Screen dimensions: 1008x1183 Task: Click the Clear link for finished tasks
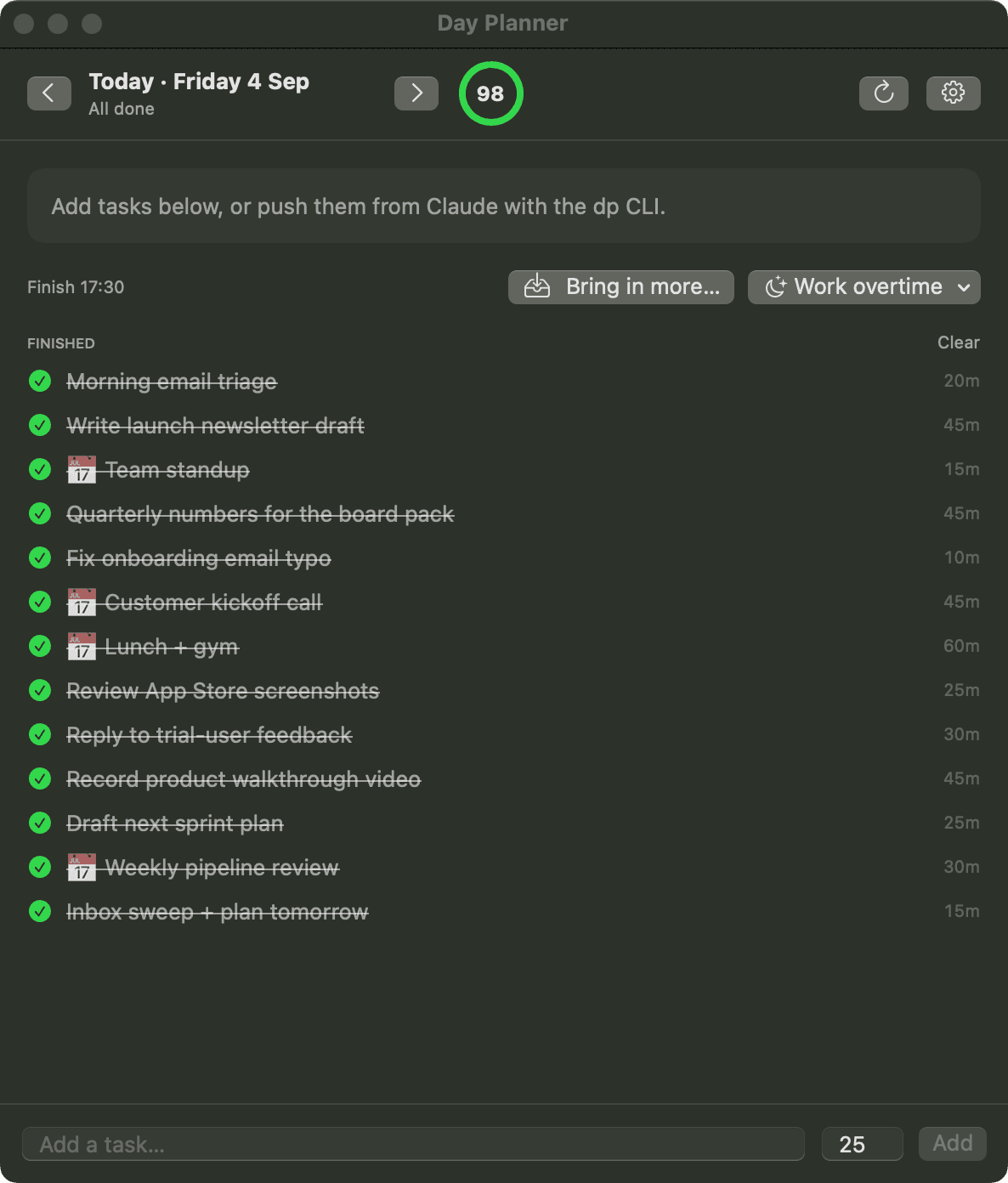click(x=959, y=342)
